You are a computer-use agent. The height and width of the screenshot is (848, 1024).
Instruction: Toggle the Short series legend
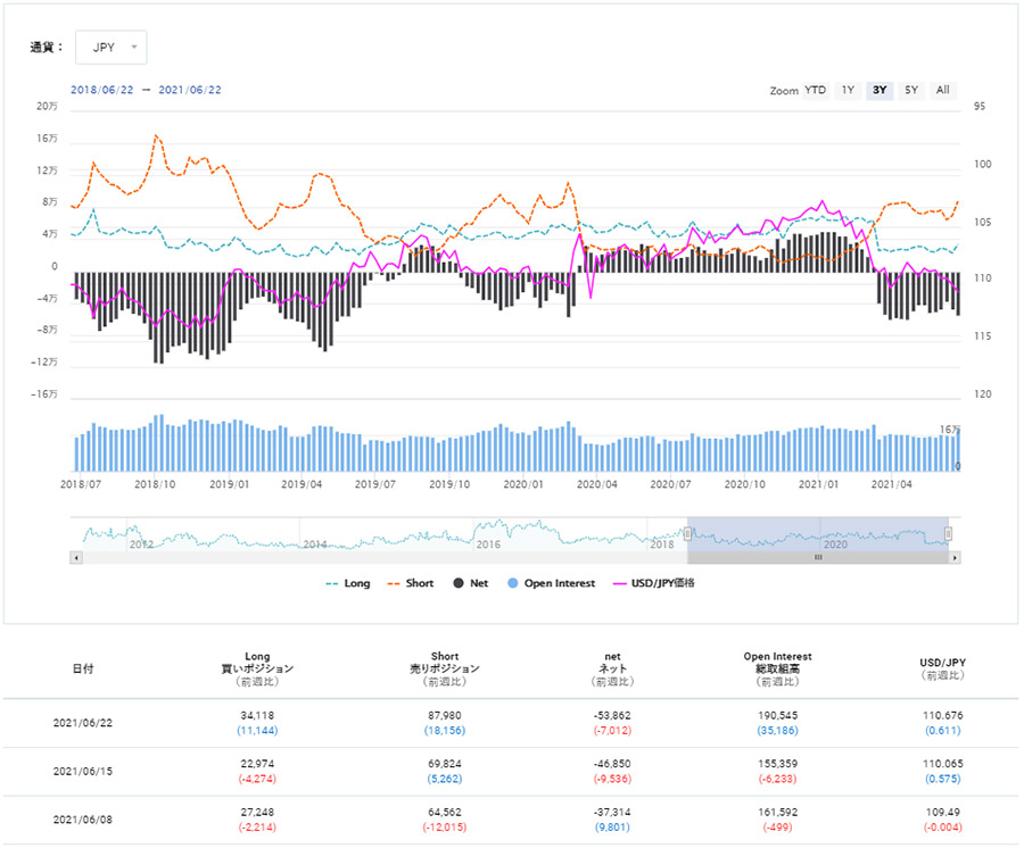point(410,583)
